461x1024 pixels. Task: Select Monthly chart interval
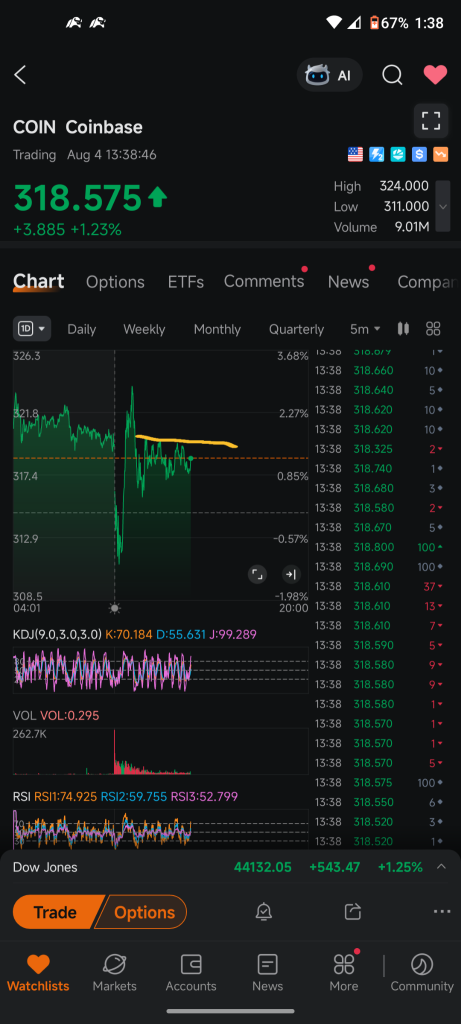coord(217,329)
